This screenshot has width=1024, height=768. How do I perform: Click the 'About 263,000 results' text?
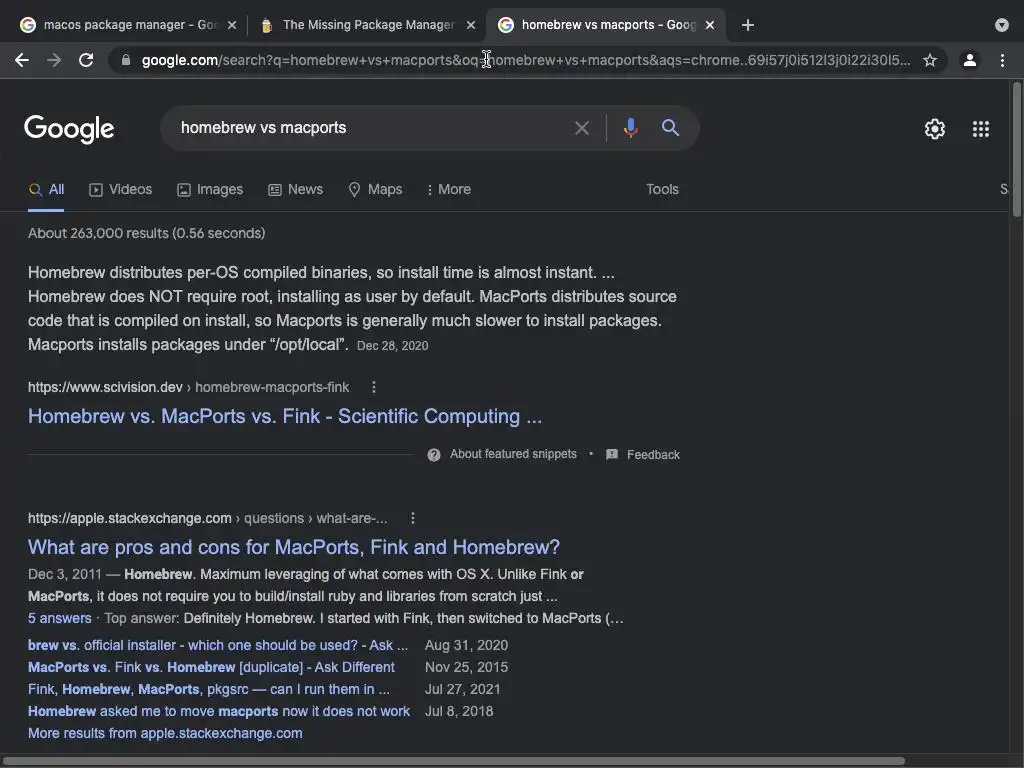[x=146, y=233]
